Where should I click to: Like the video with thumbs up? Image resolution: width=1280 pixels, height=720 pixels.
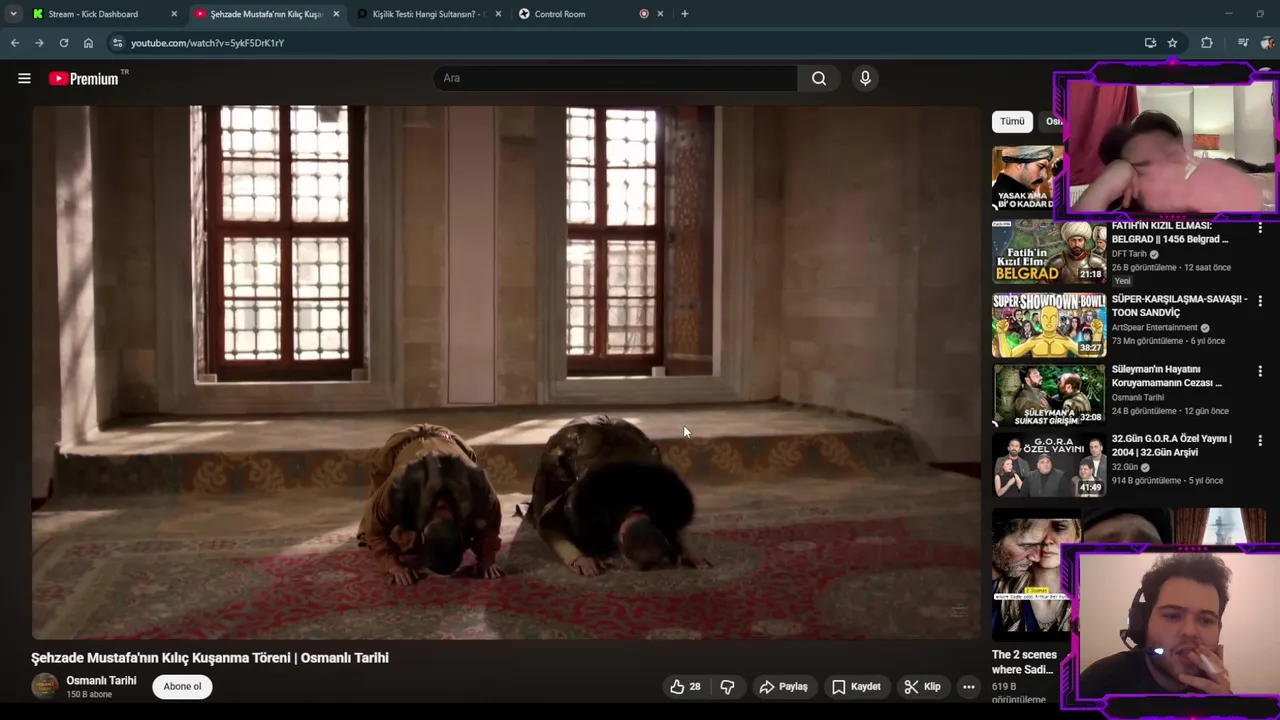click(685, 687)
